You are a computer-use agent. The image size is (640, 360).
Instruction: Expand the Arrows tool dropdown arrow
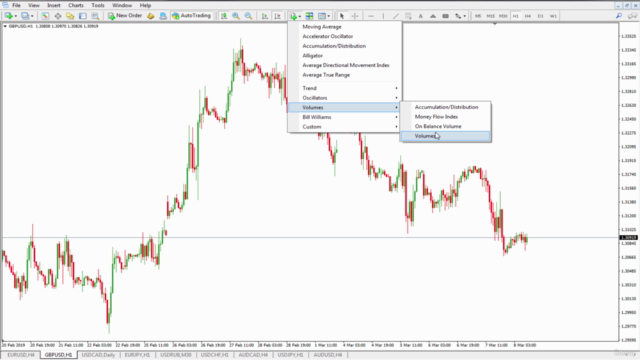[464, 16]
